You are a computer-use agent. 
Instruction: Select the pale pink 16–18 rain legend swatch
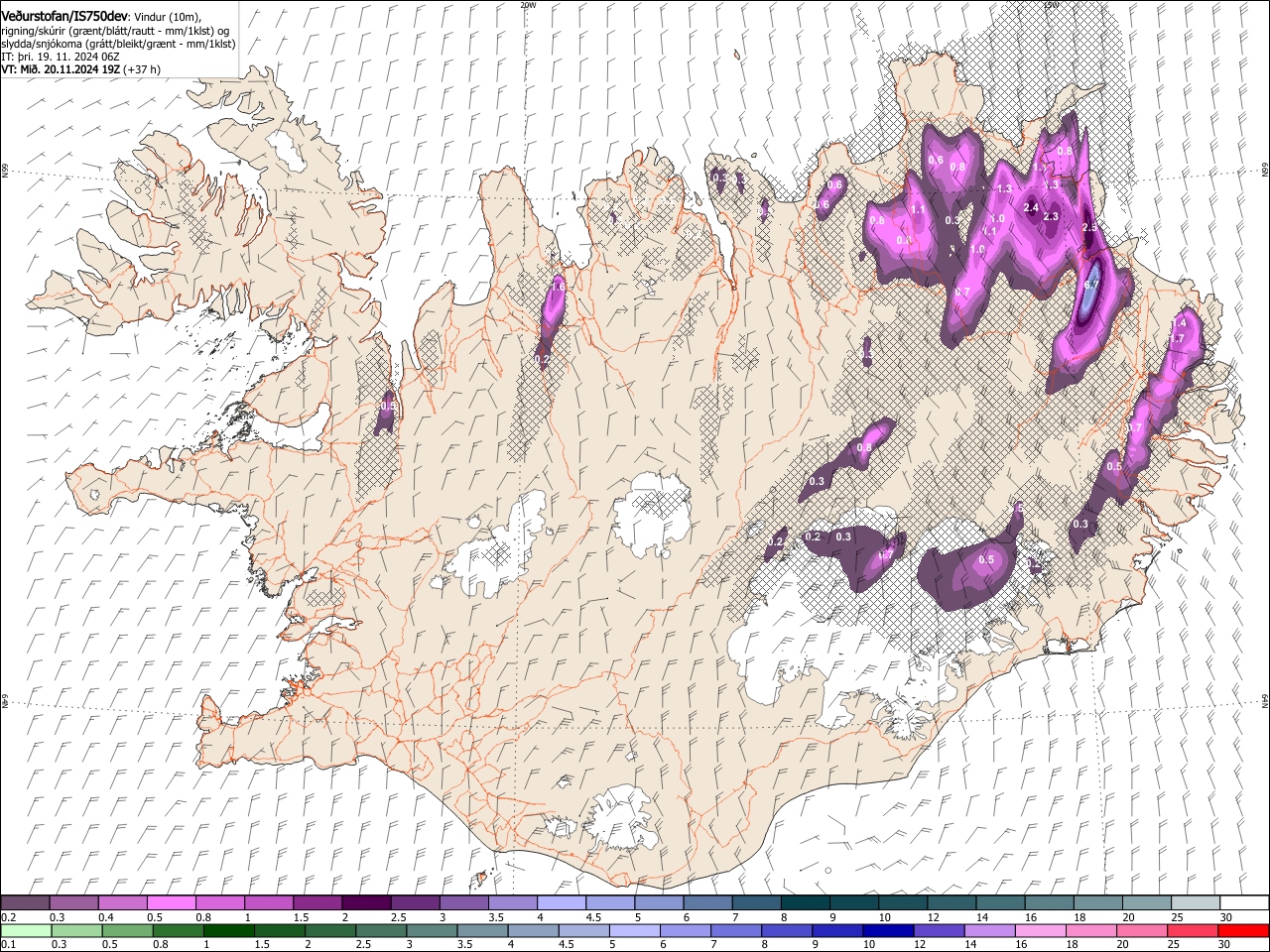pos(1041,930)
